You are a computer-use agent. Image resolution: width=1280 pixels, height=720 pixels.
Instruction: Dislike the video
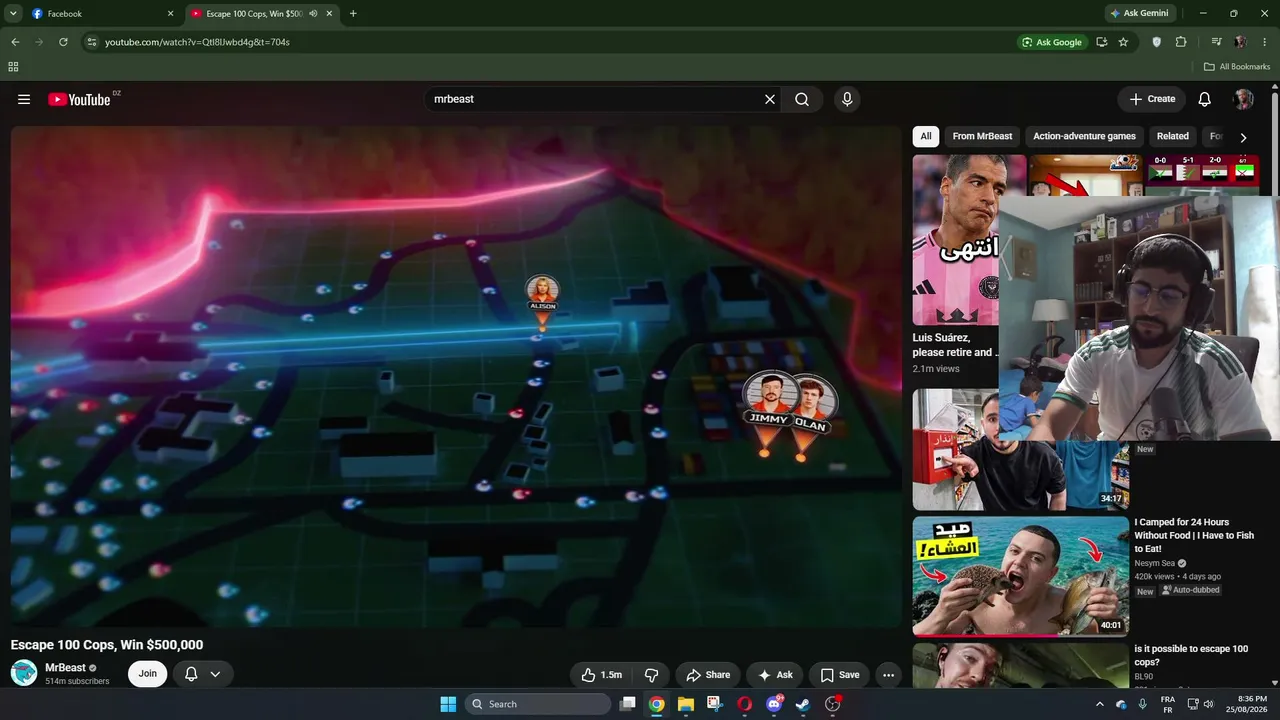[x=651, y=675]
